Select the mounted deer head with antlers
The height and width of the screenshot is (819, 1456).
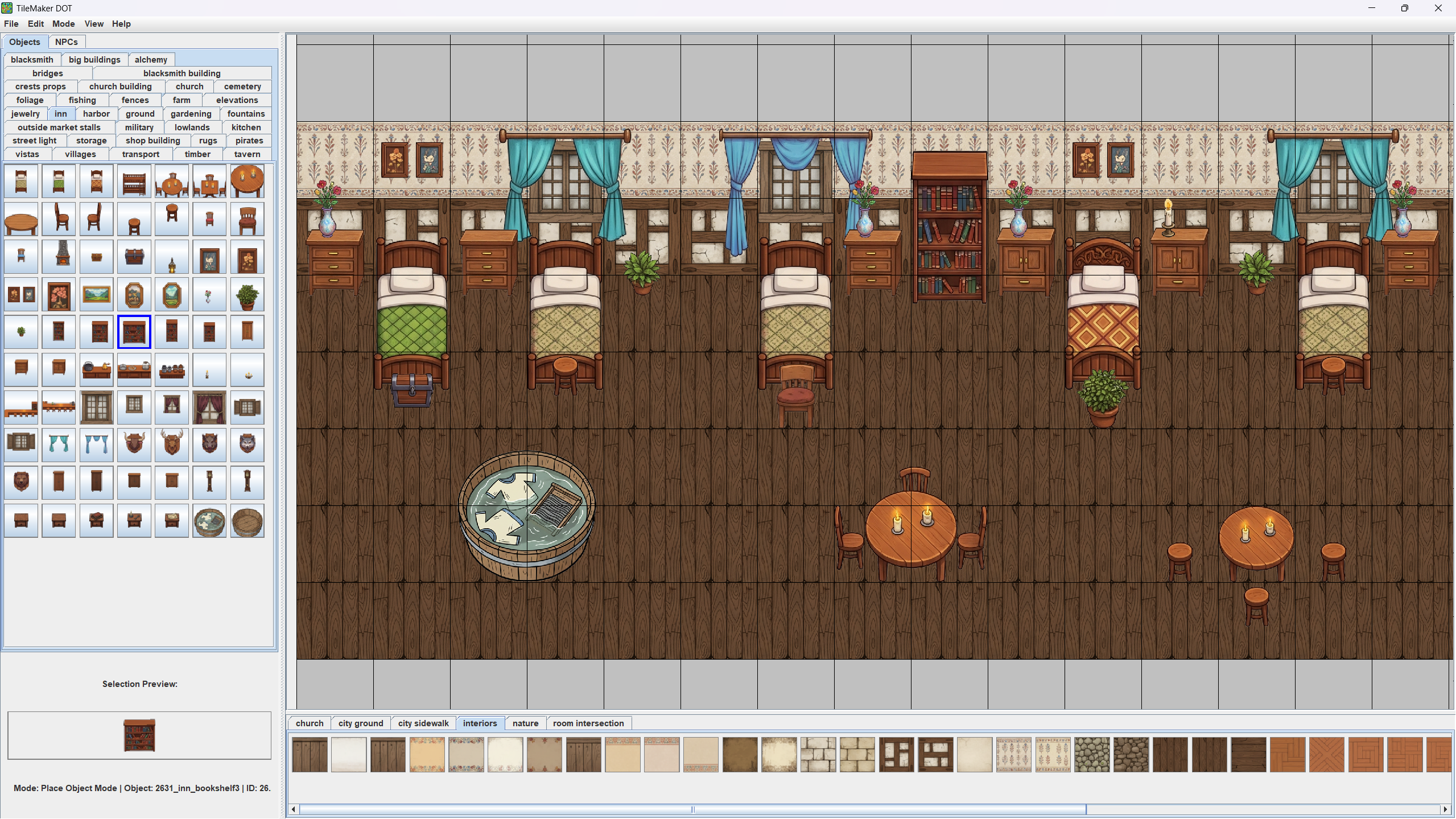[x=172, y=444]
